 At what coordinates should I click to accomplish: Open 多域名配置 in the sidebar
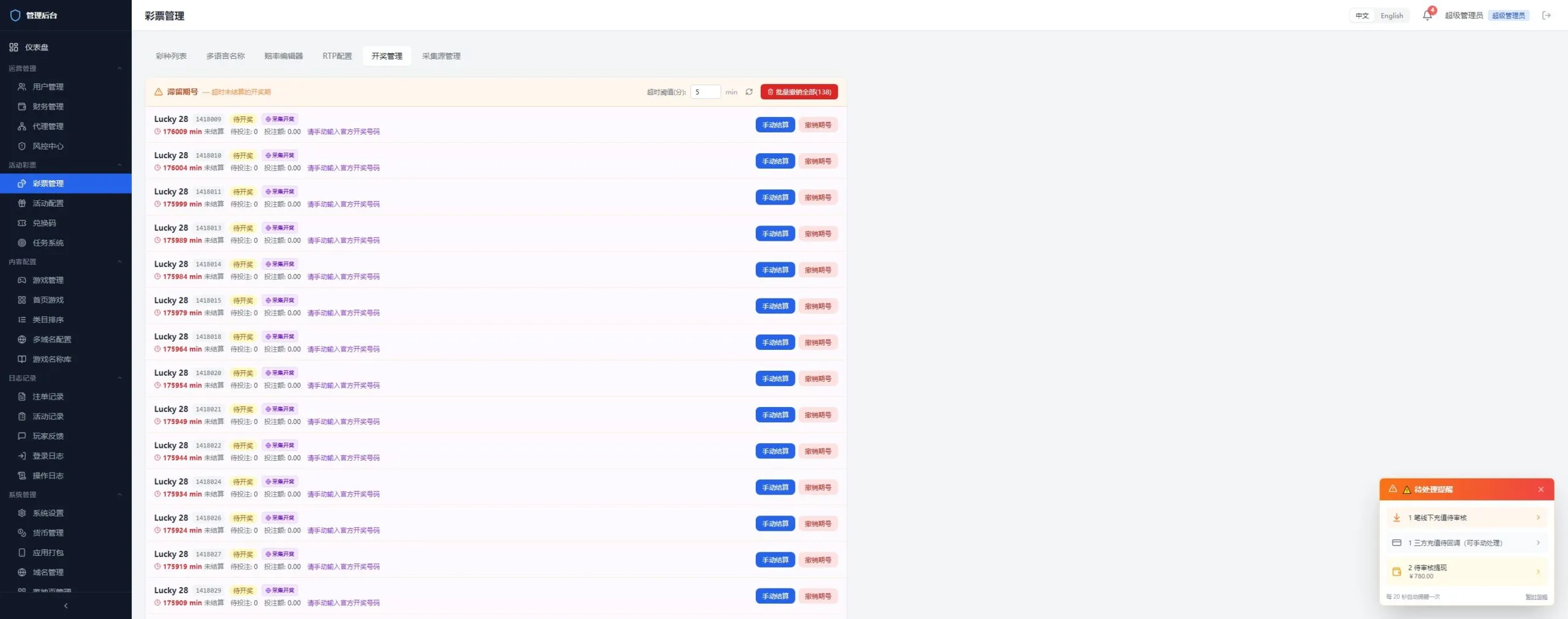click(x=66, y=340)
